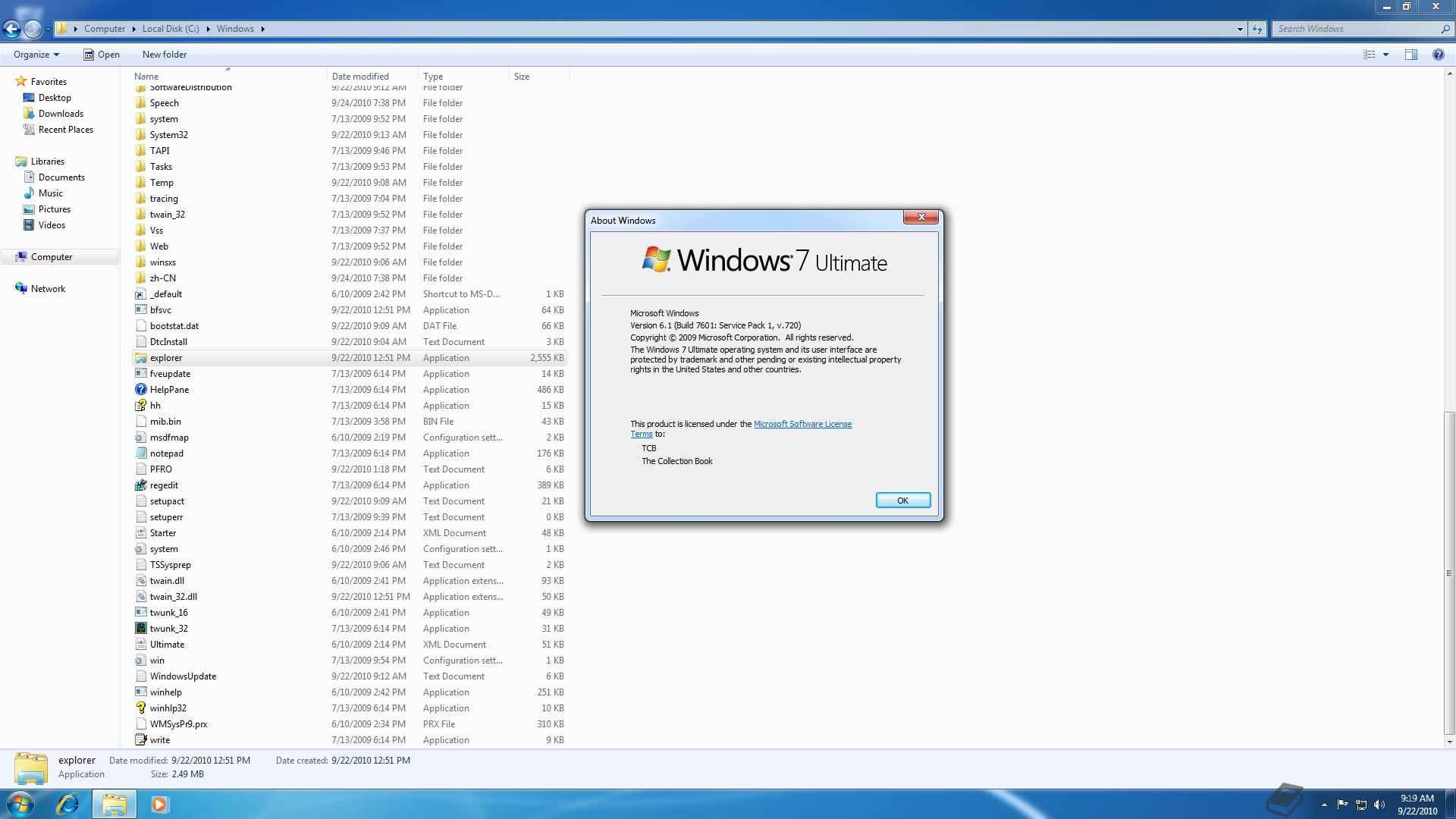Select the msdfmap configuration file icon

tap(141, 438)
